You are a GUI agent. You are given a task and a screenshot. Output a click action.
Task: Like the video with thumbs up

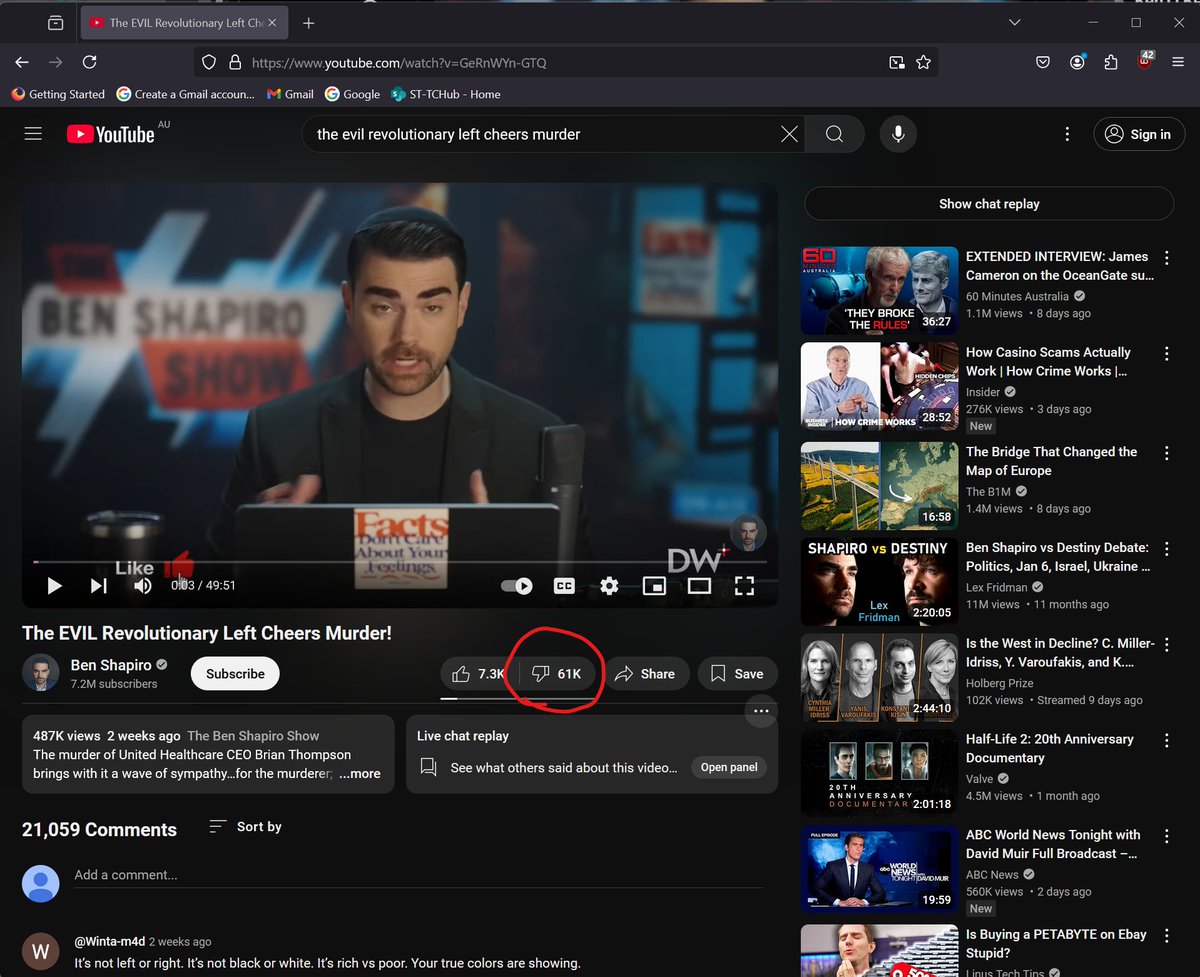click(x=479, y=674)
